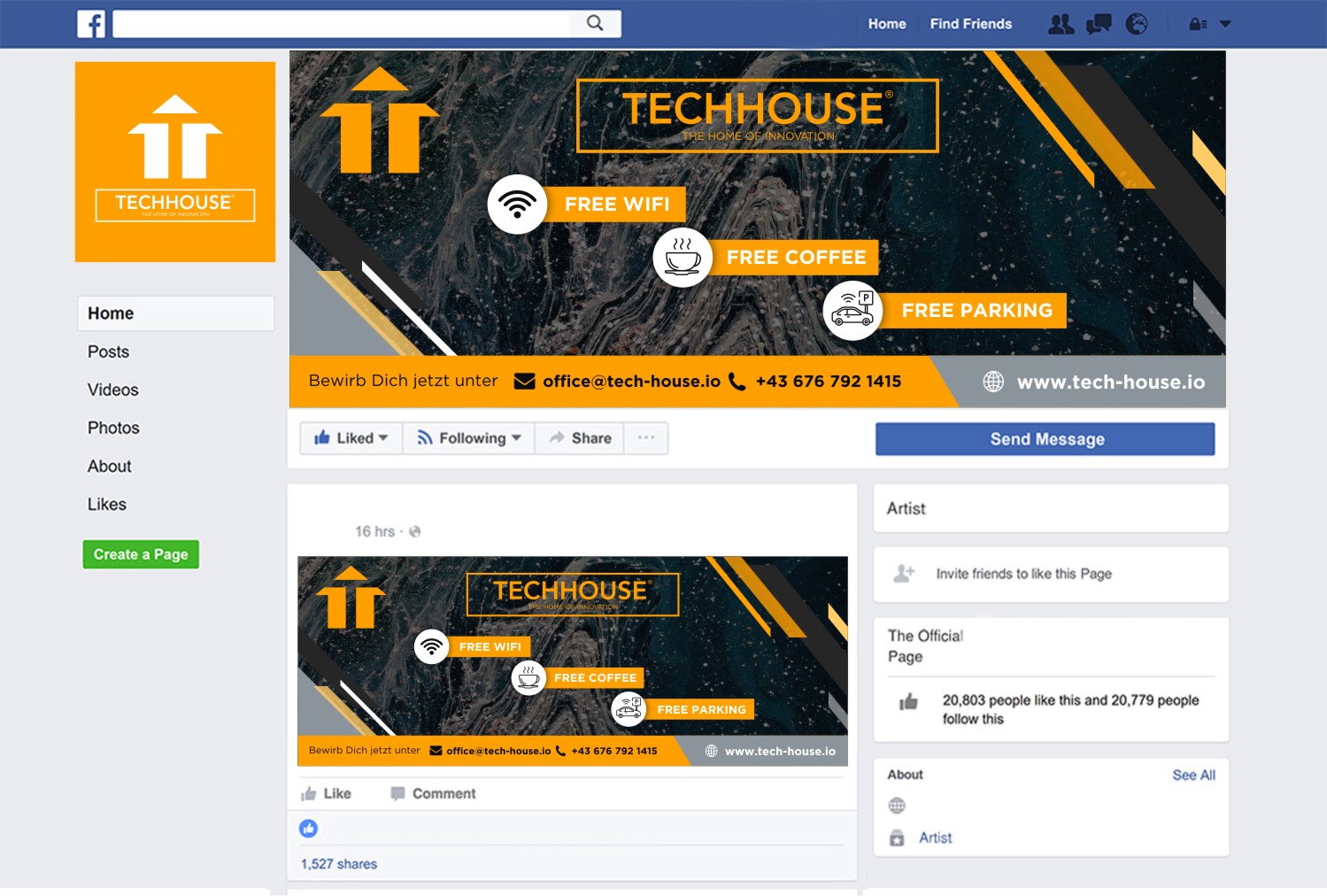Click the category icon beside Artist link

(897, 838)
